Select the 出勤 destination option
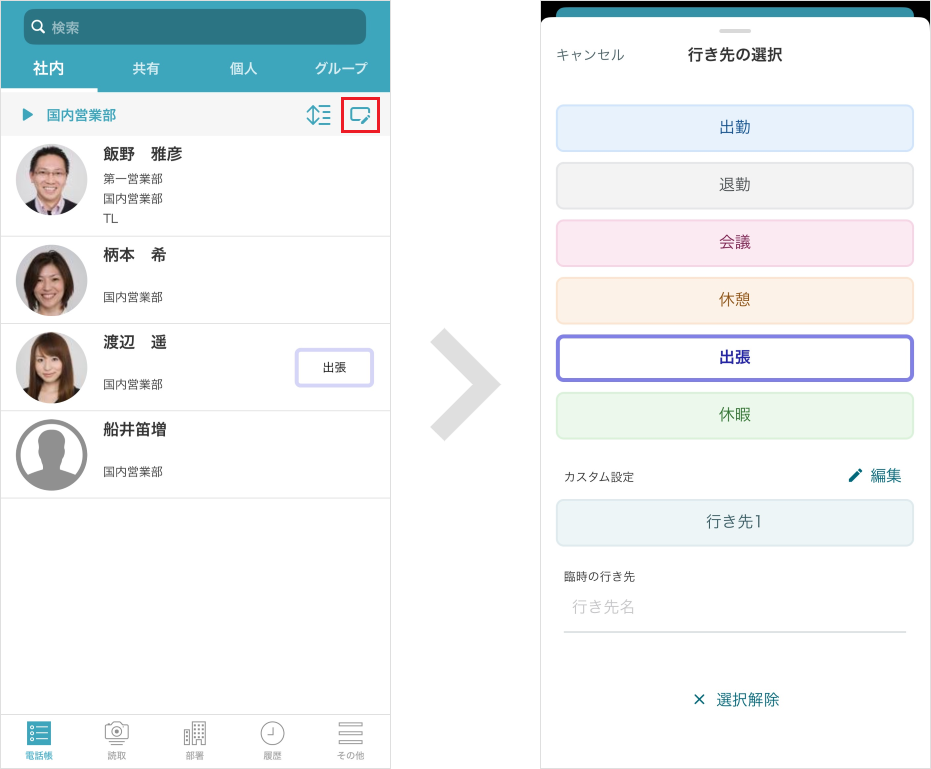931x769 pixels. (735, 128)
